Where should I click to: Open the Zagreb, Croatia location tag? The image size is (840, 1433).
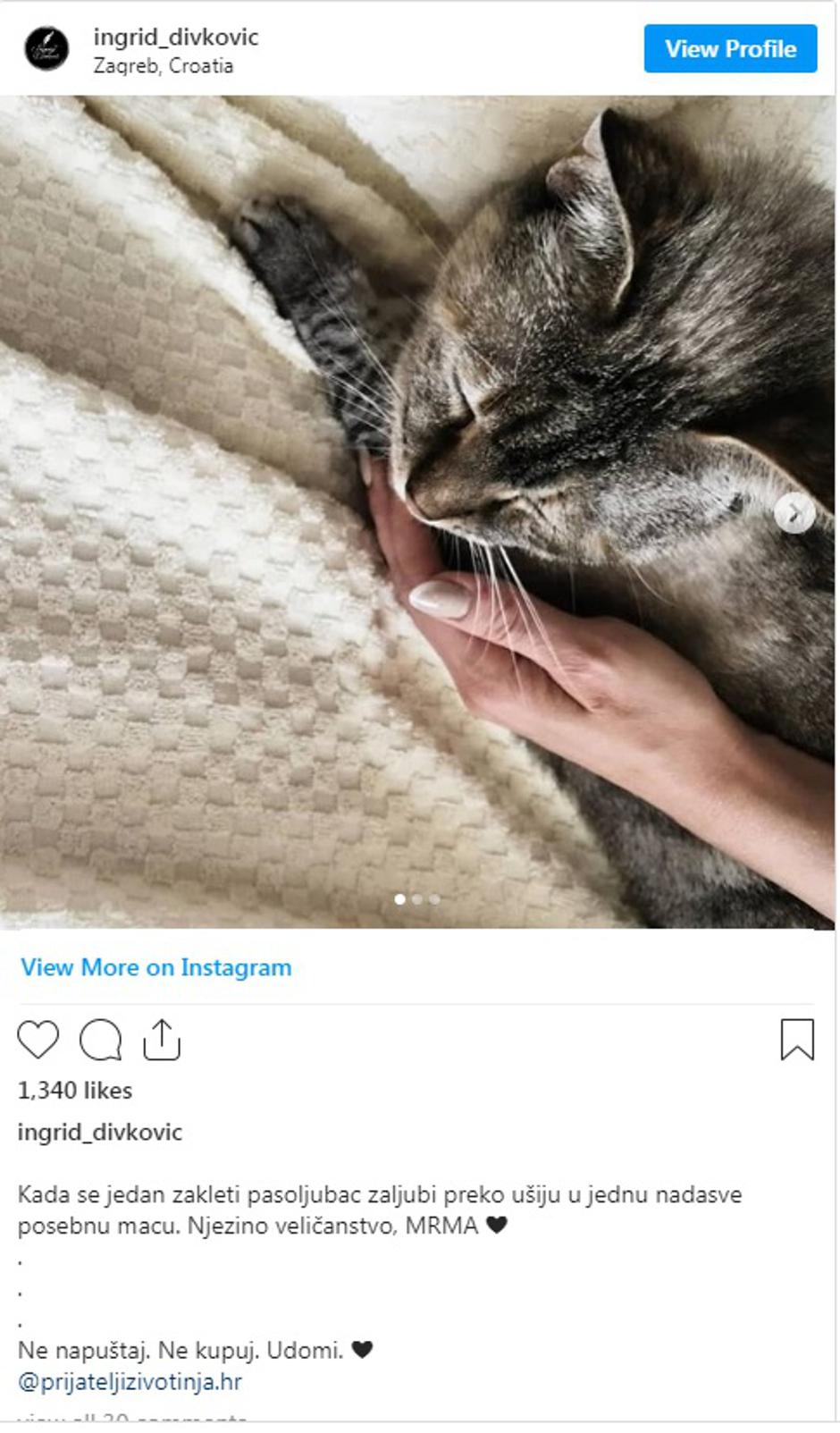pos(164,66)
